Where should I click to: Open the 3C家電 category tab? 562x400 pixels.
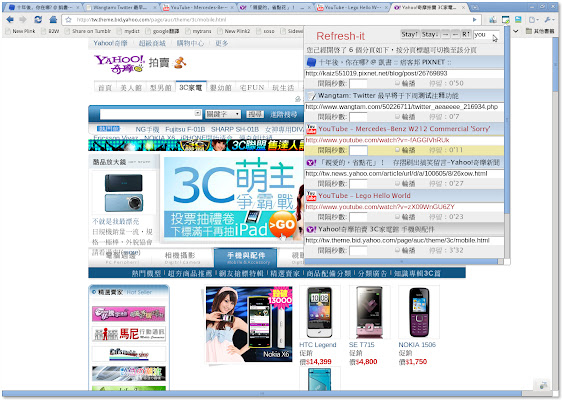pos(191,87)
